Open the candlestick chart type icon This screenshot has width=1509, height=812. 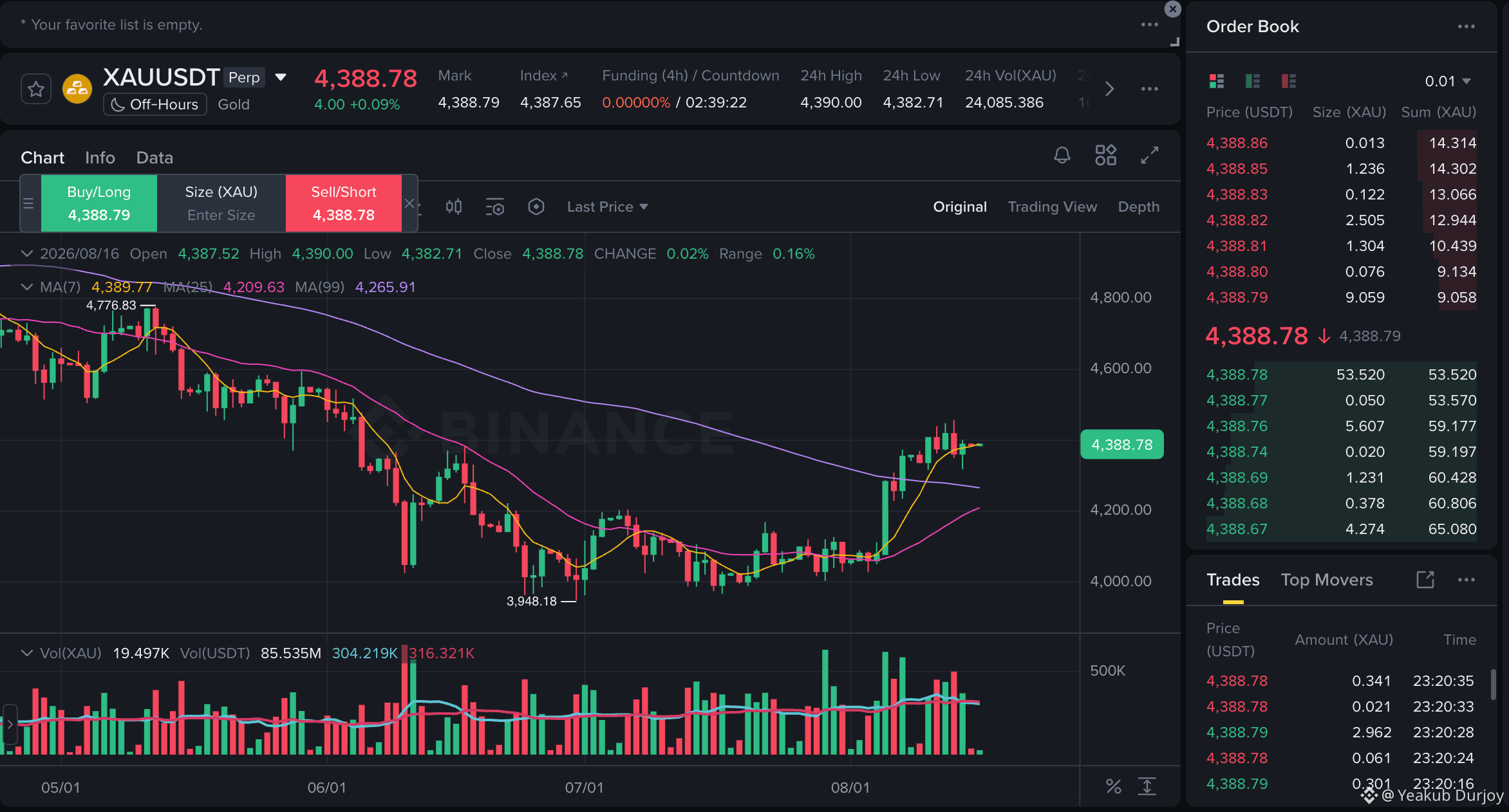[x=454, y=207]
